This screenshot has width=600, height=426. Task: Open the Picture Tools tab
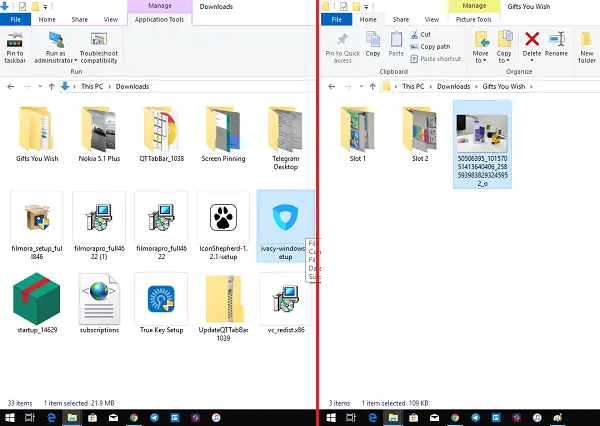(473, 20)
